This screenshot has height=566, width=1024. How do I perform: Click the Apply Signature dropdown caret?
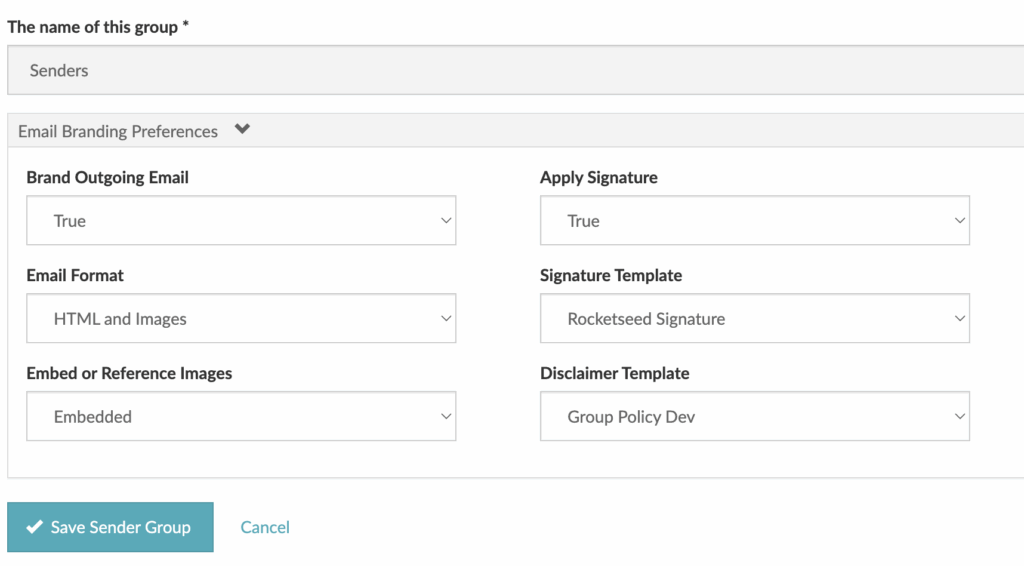coord(959,221)
